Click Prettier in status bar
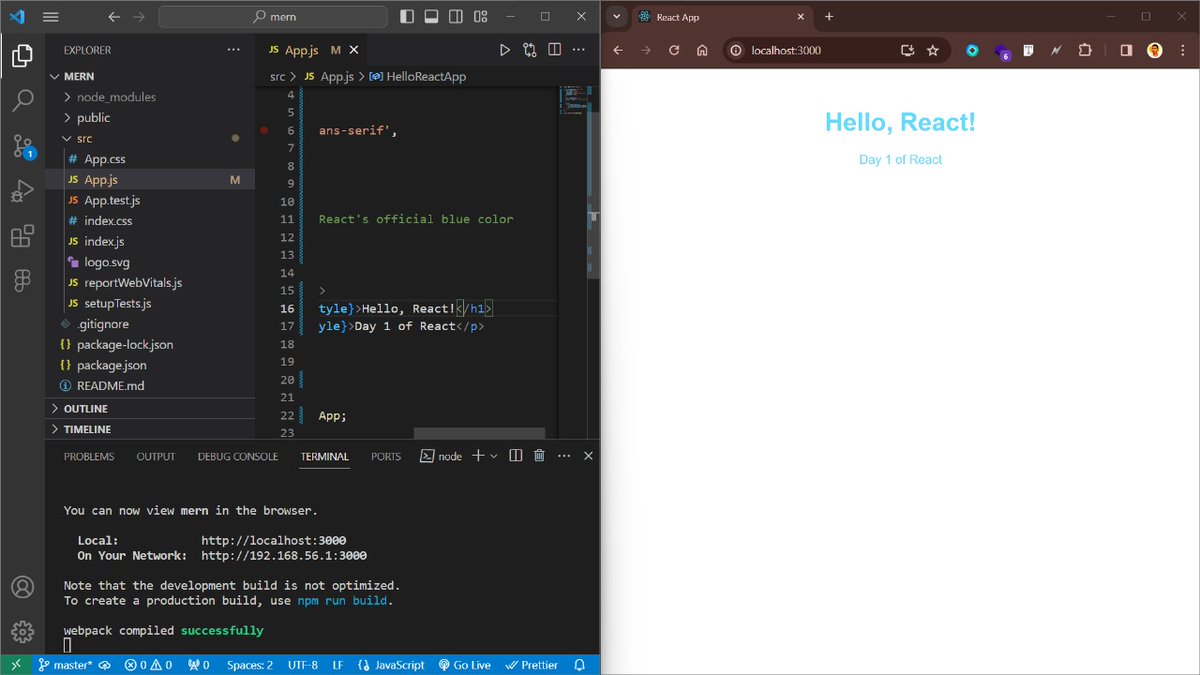Image resolution: width=1200 pixels, height=675 pixels. 532,665
